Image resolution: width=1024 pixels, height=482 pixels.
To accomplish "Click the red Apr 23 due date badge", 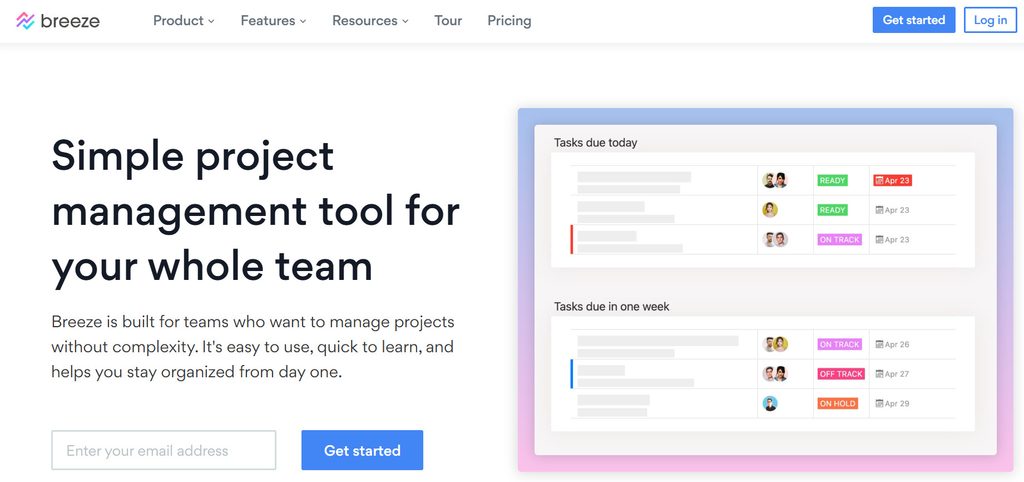I will pyautogui.click(x=892, y=180).
